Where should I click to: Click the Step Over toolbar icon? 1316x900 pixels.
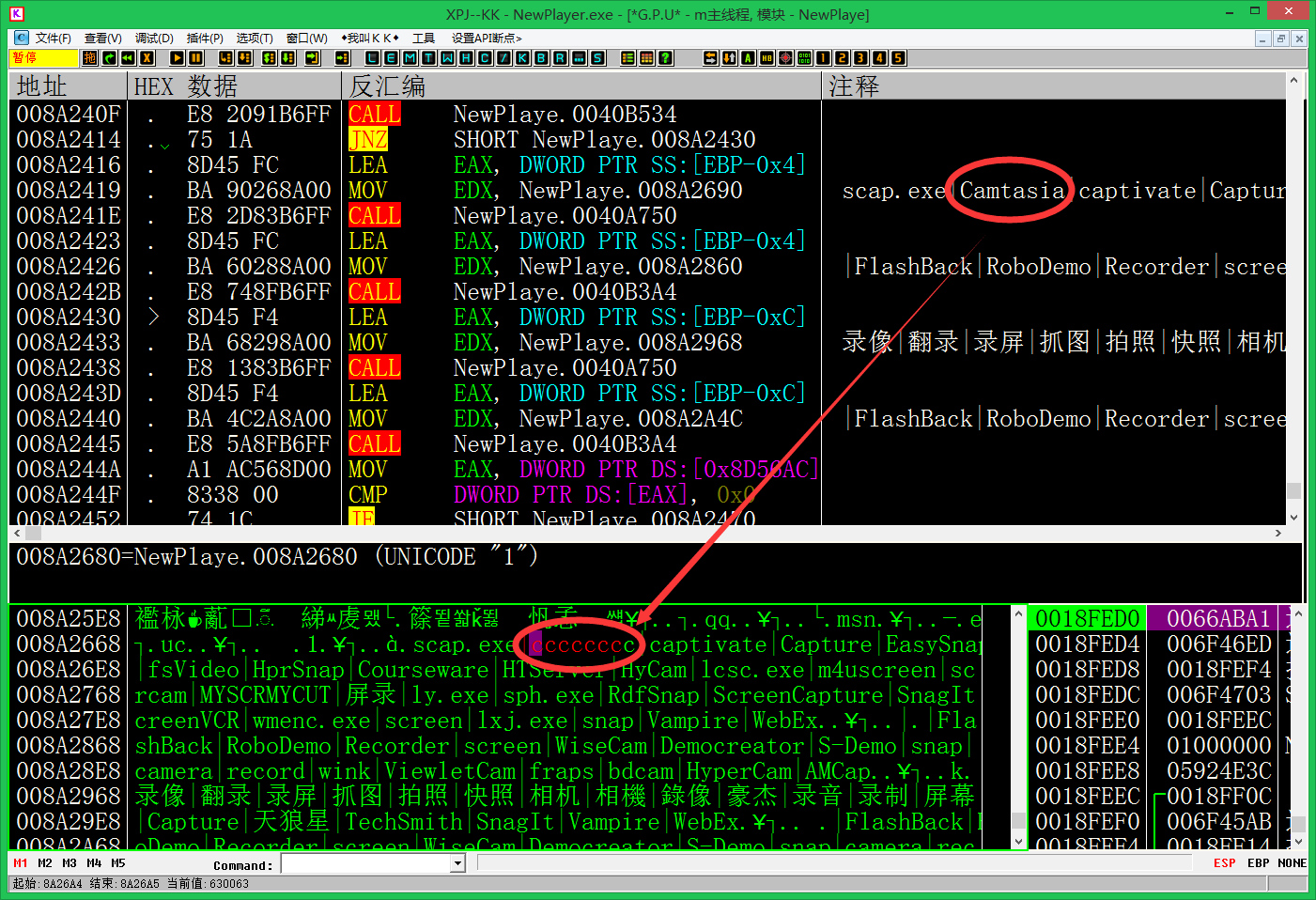tap(245, 58)
